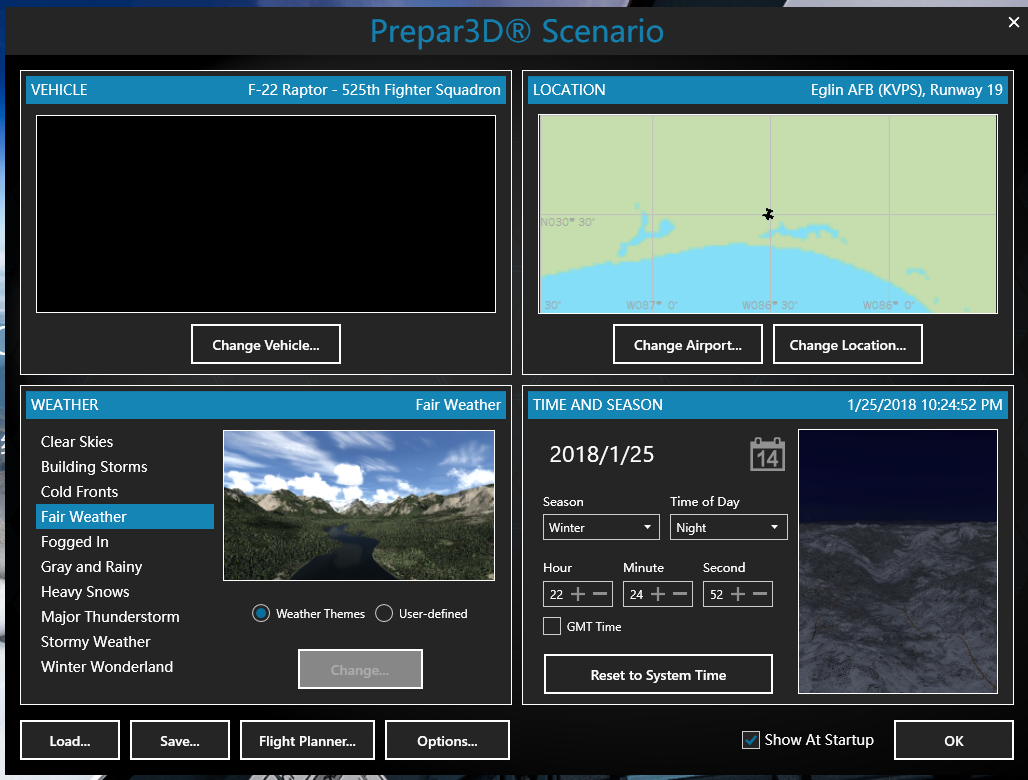Image resolution: width=1028 pixels, height=780 pixels.
Task: Enable the GMT Time checkbox
Action: click(x=552, y=627)
